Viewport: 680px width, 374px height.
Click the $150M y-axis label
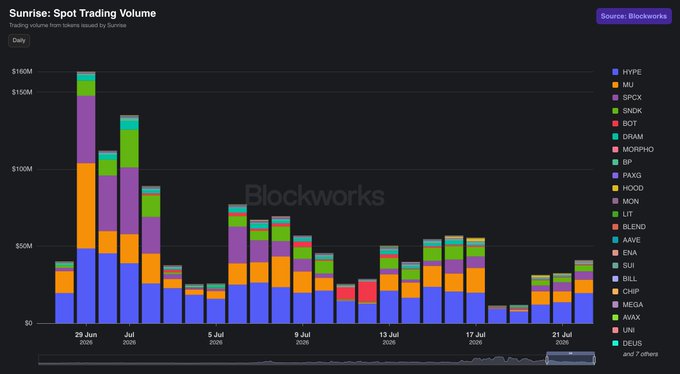pos(22,92)
